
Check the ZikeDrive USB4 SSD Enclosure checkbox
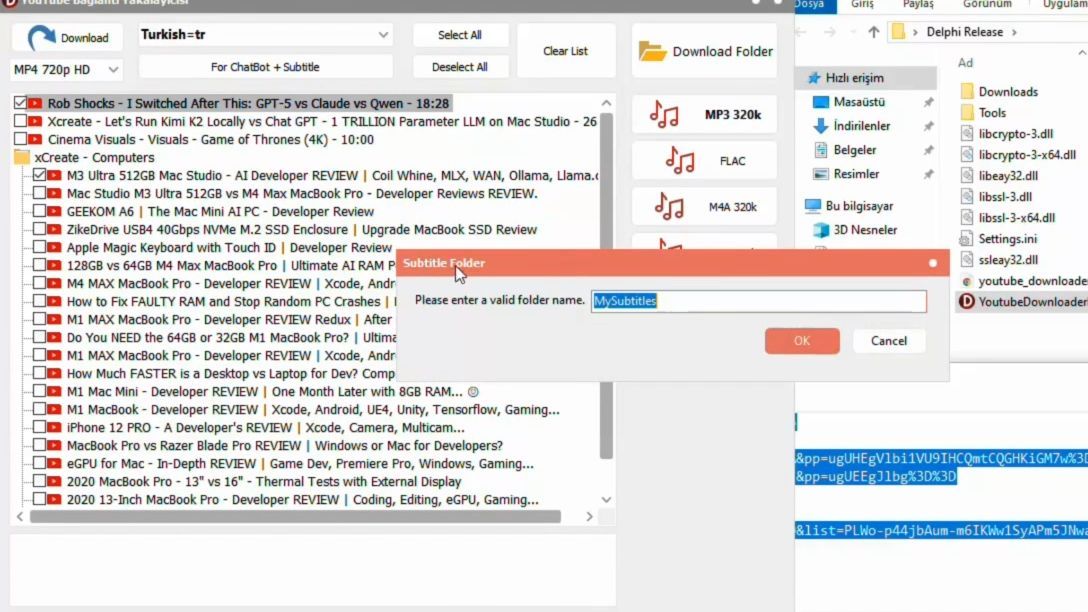39,230
